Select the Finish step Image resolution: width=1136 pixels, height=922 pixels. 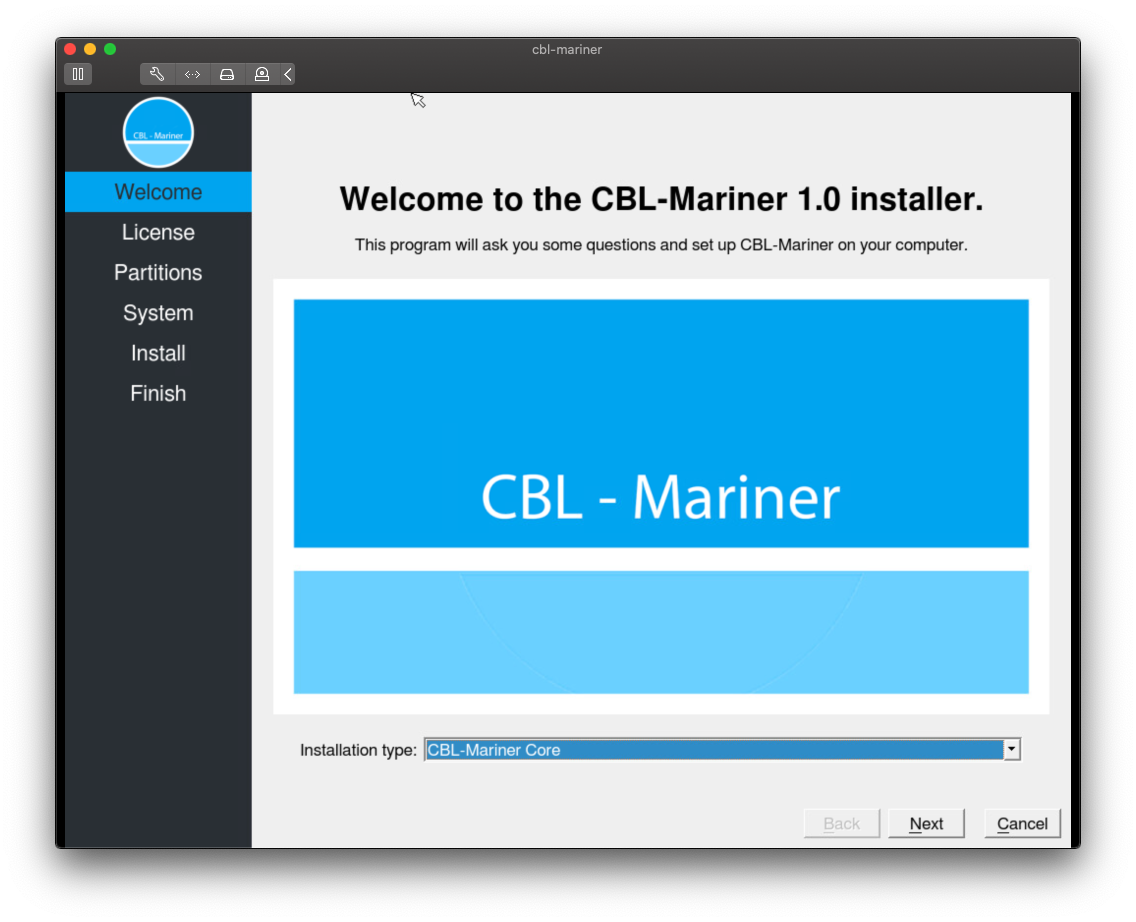tap(158, 392)
